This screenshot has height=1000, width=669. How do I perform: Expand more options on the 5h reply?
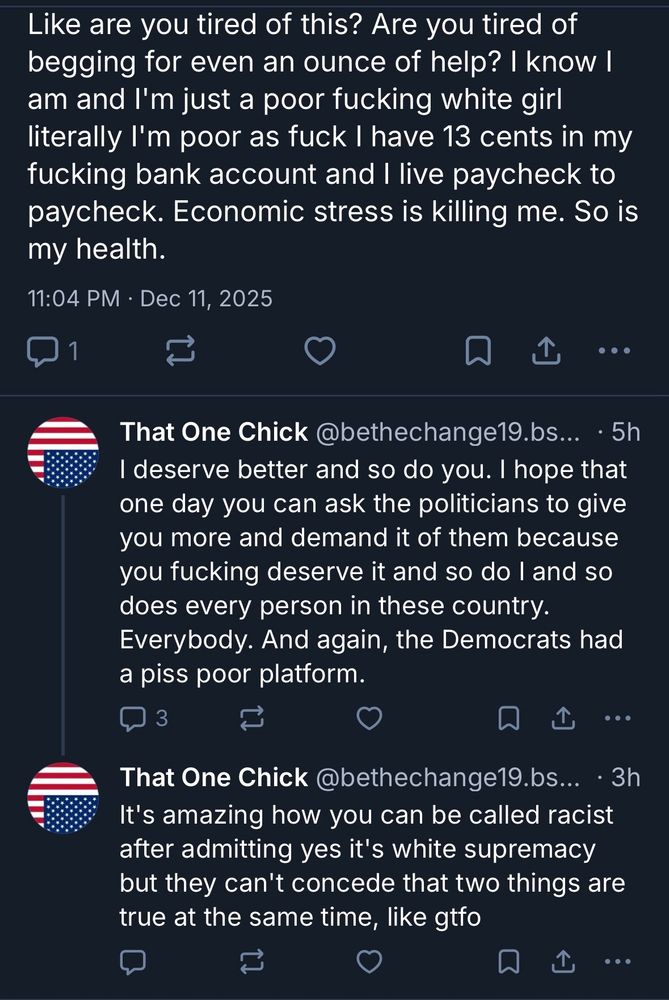(619, 718)
